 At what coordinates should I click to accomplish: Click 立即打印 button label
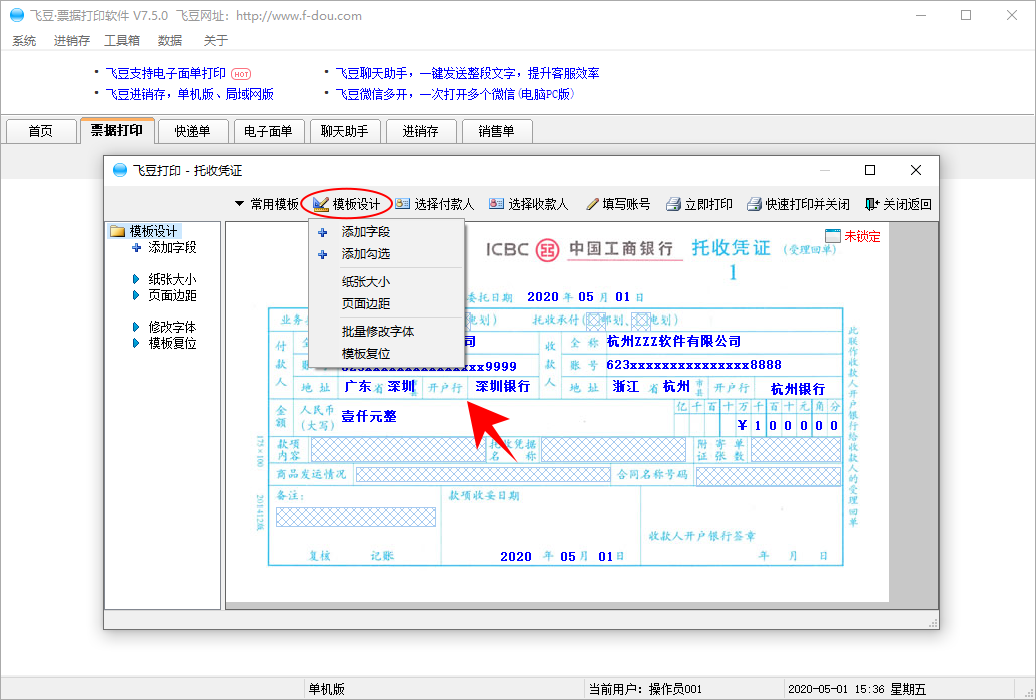pos(708,204)
